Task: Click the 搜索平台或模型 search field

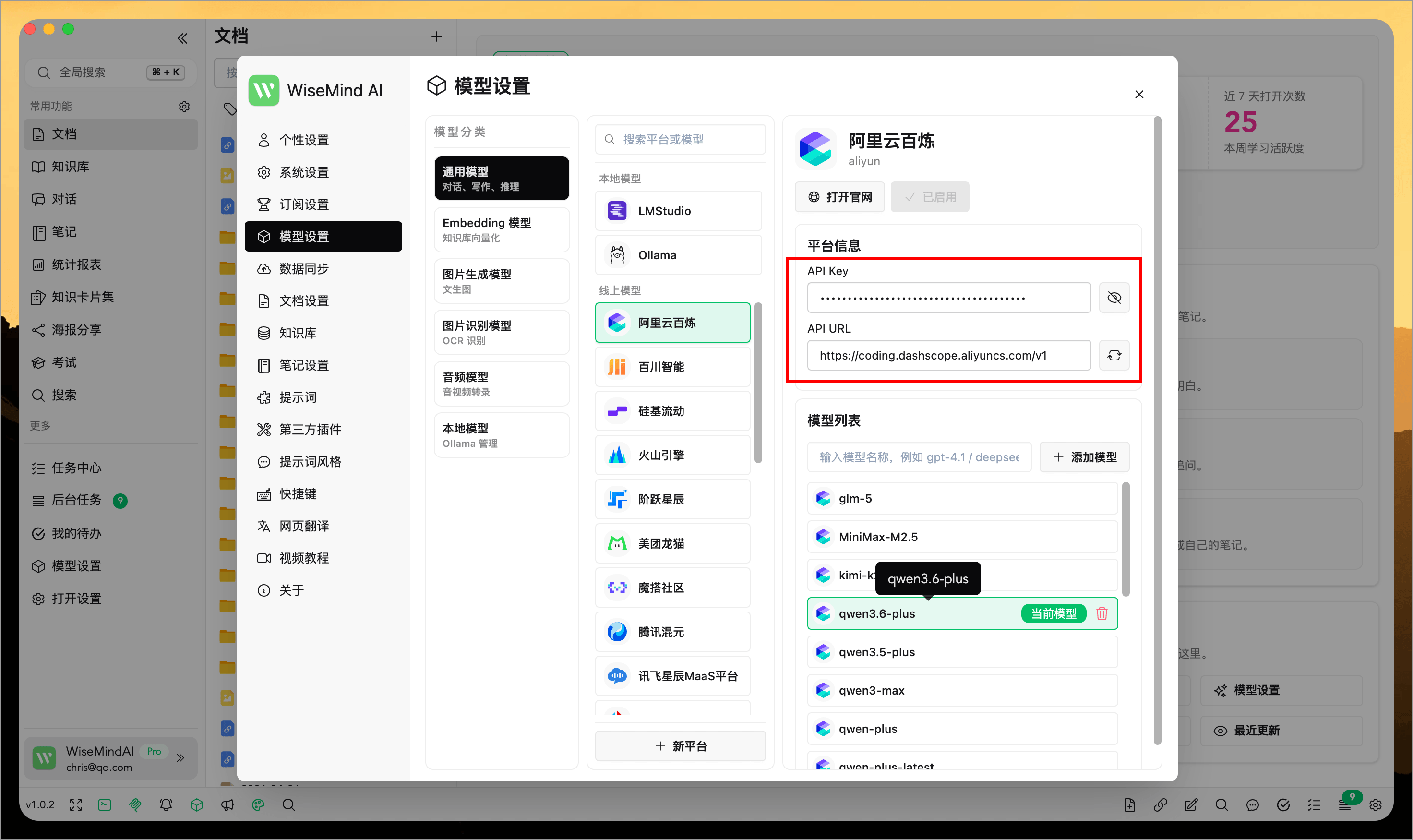Action: 680,139
